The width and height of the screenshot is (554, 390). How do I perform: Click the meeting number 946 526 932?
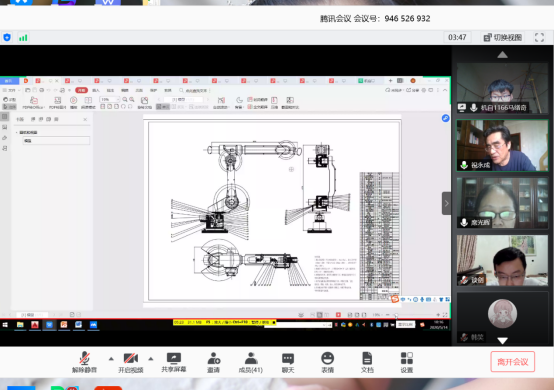coord(407,19)
